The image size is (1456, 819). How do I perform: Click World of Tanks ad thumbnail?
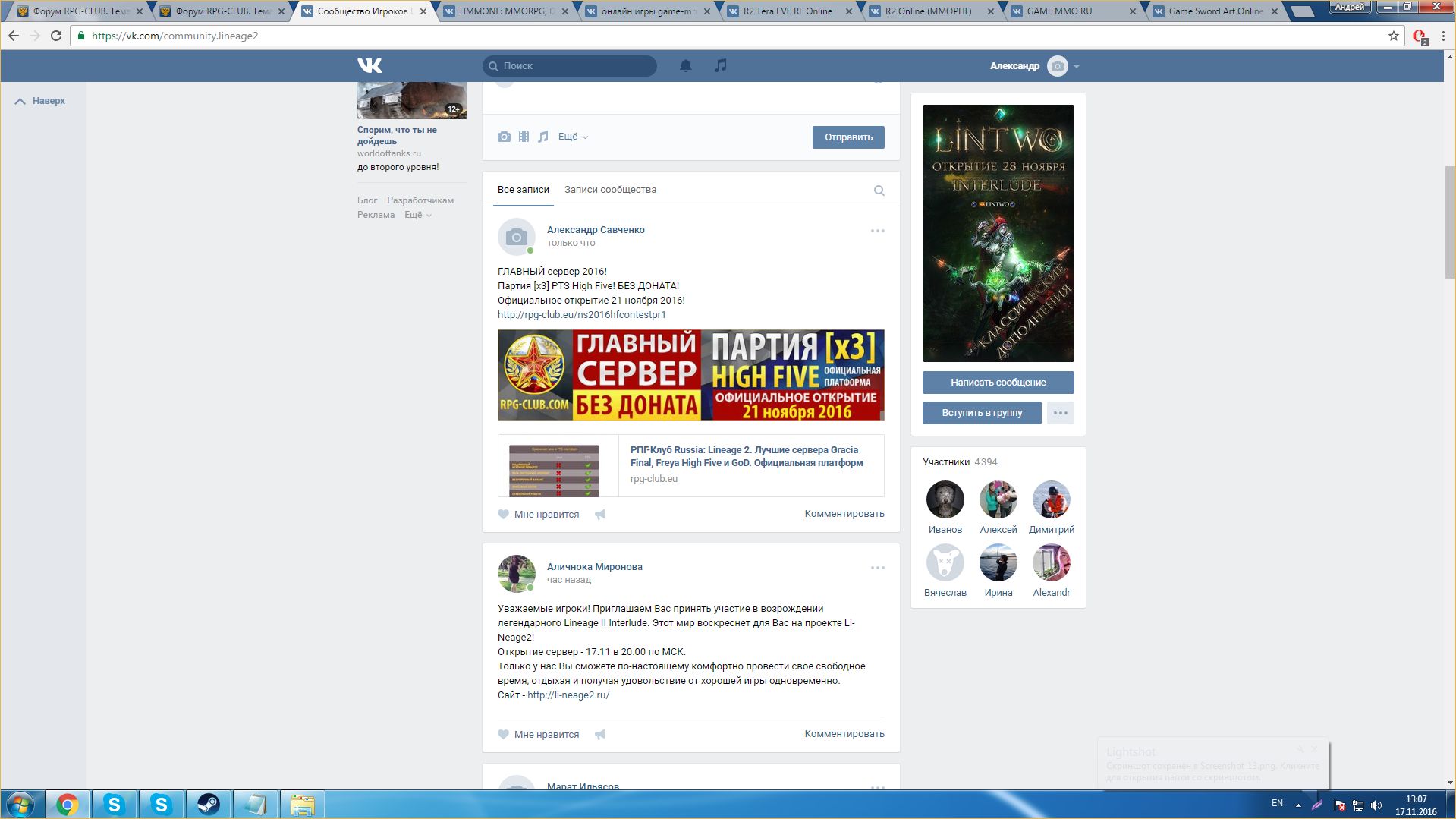(x=412, y=100)
